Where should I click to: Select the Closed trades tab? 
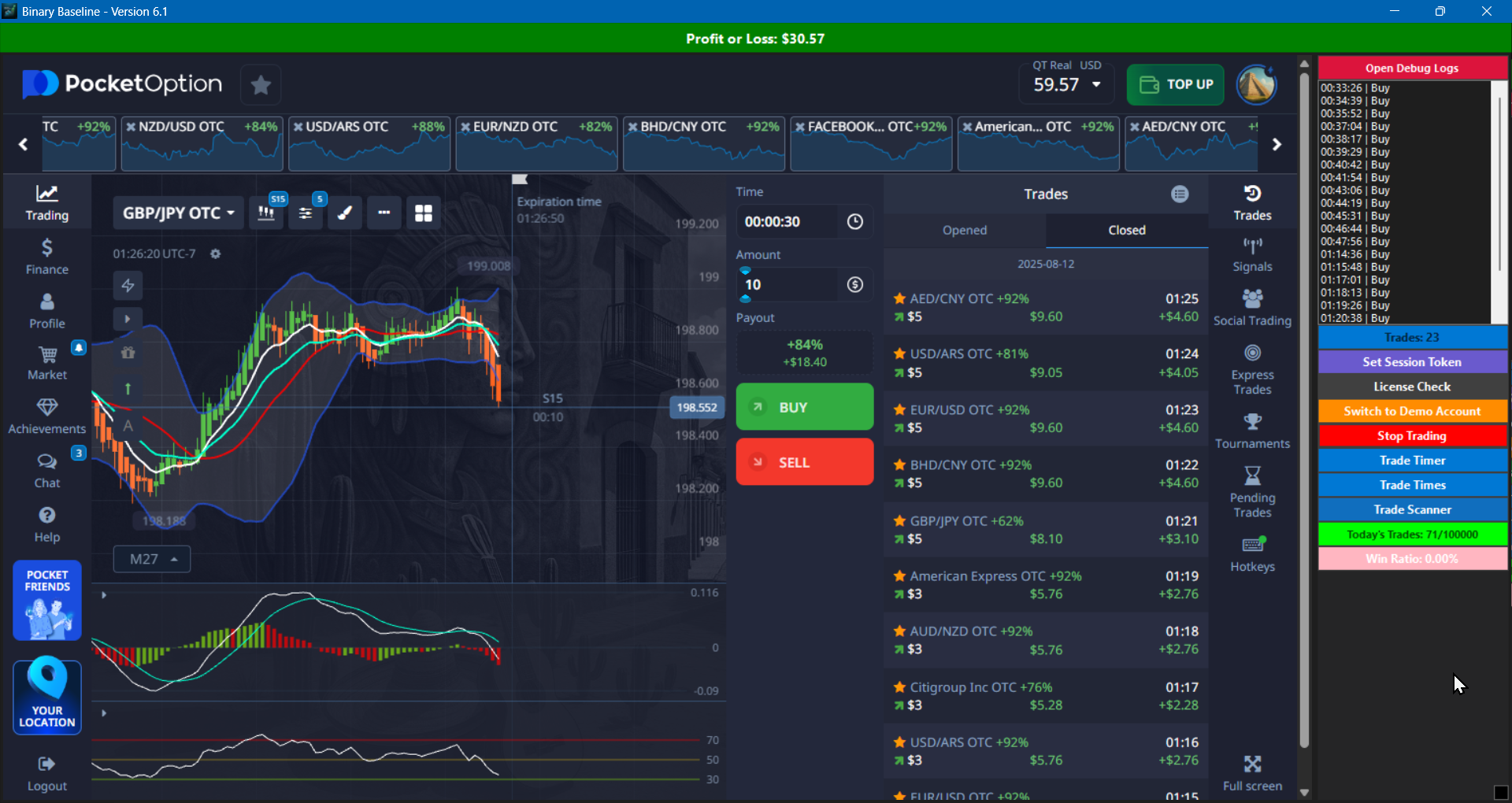coord(1127,230)
